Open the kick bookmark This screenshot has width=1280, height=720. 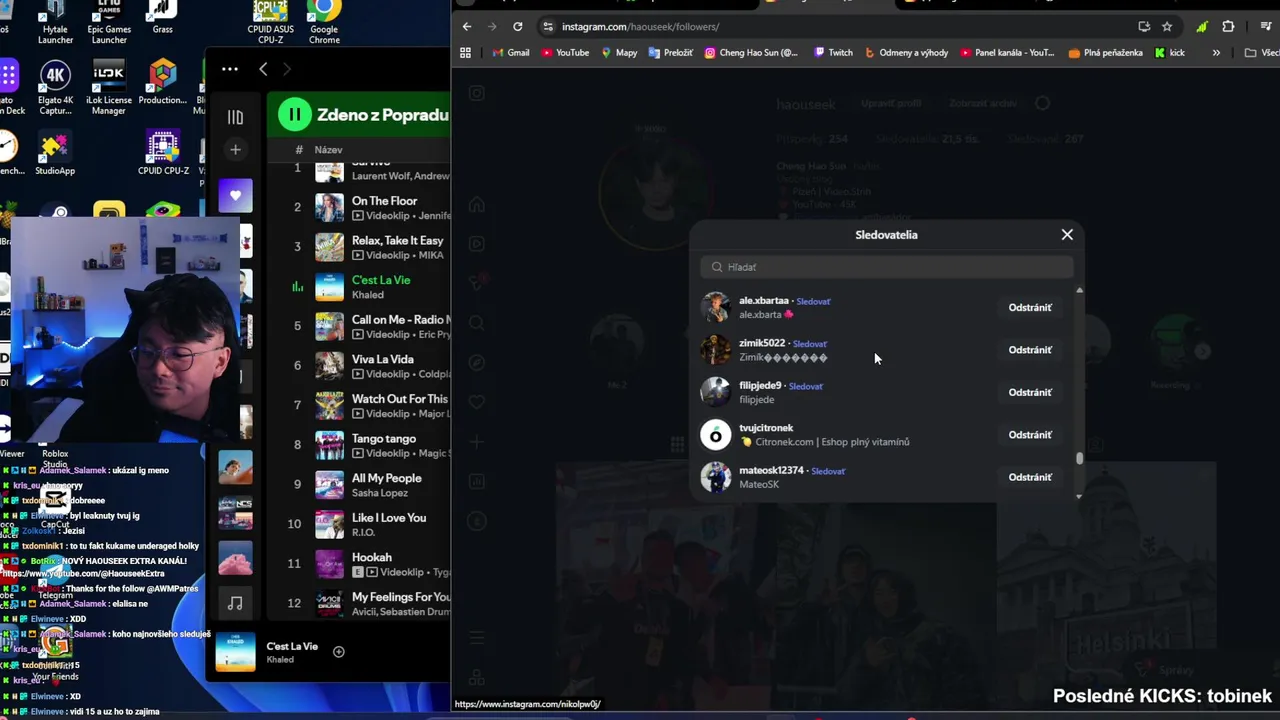click(x=1170, y=53)
